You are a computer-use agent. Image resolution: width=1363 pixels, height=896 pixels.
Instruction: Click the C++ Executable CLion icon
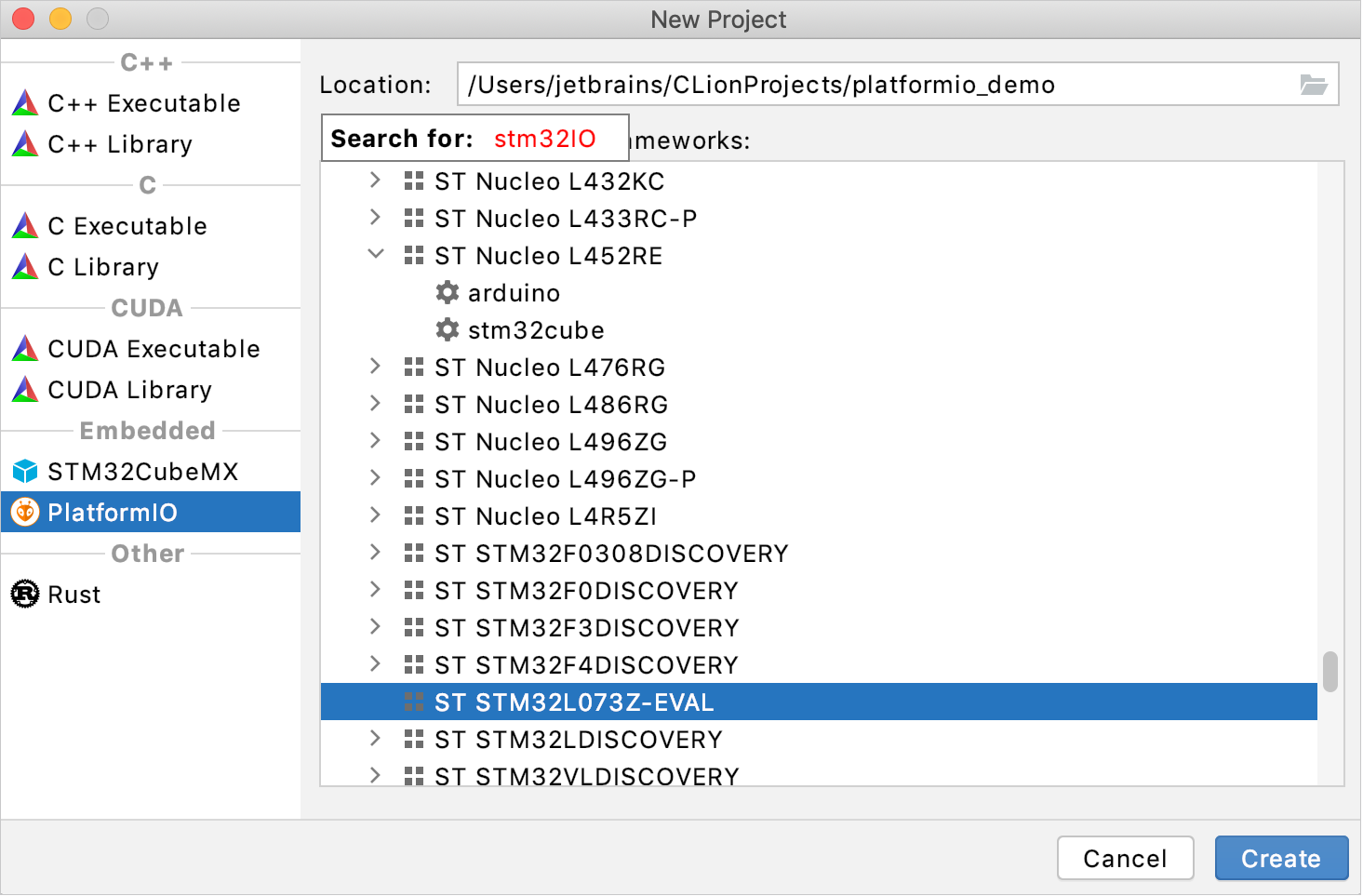25,102
